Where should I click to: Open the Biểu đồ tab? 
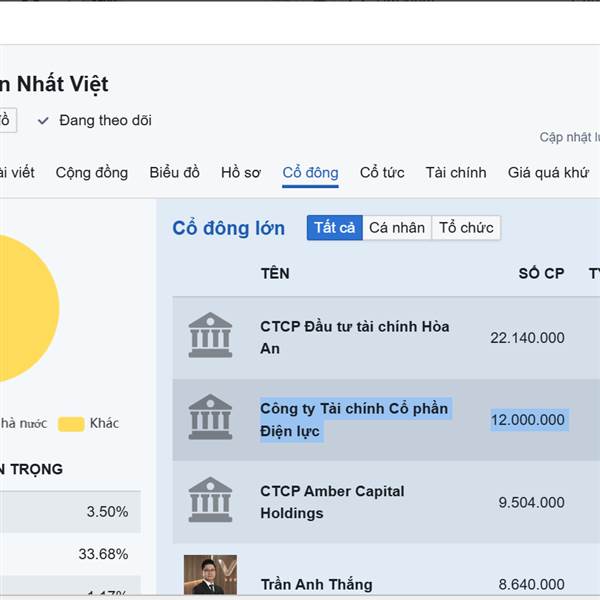174,173
